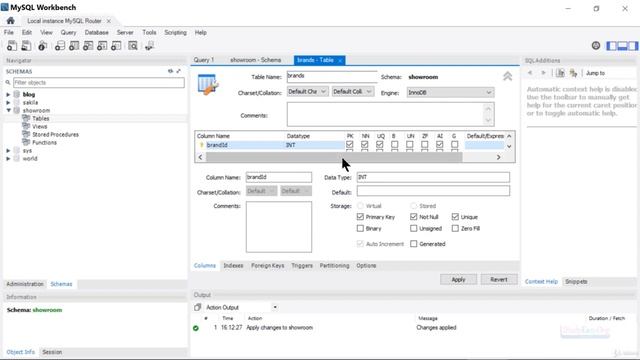The height and width of the screenshot is (360, 640).
Task: Go to the Workbench home screen icon
Action: pos(11,20)
